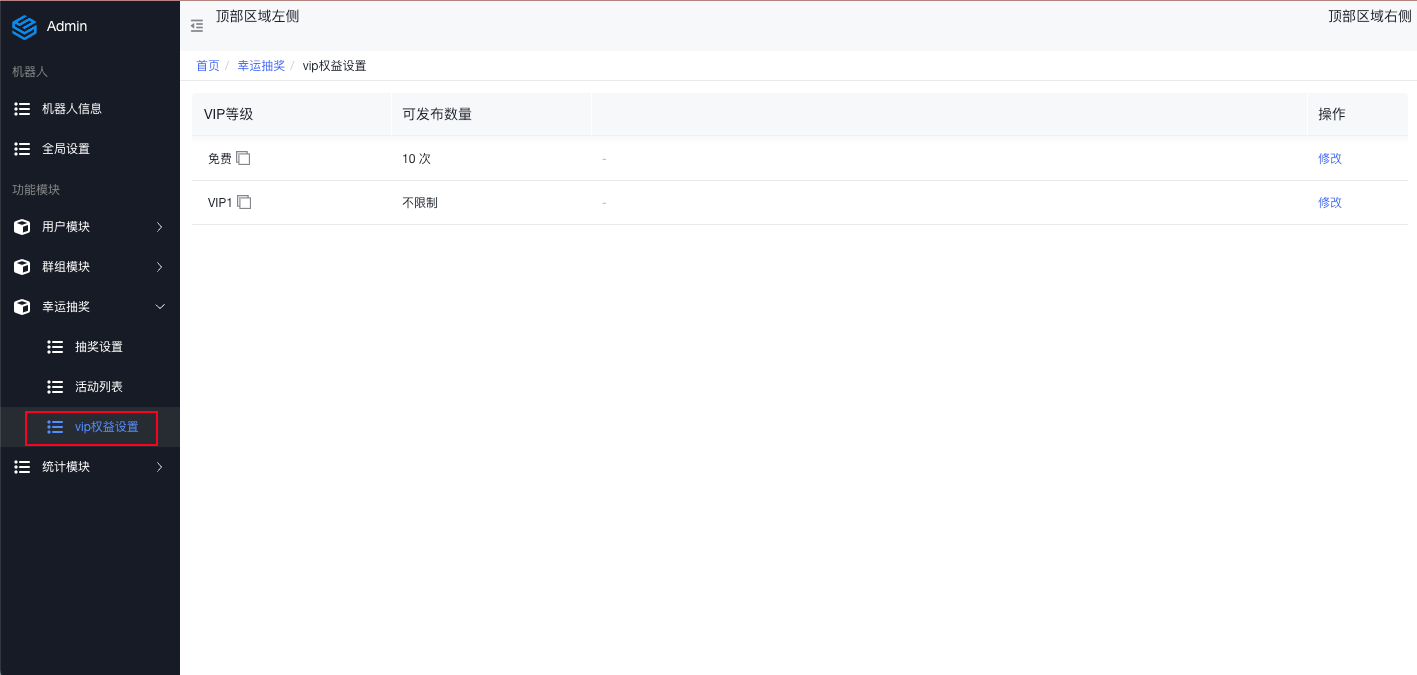The width and height of the screenshot is (1417, 675).
Task: Click 幸运抽奖 in the breadcrumb
Action: click(x=261, y=66)
